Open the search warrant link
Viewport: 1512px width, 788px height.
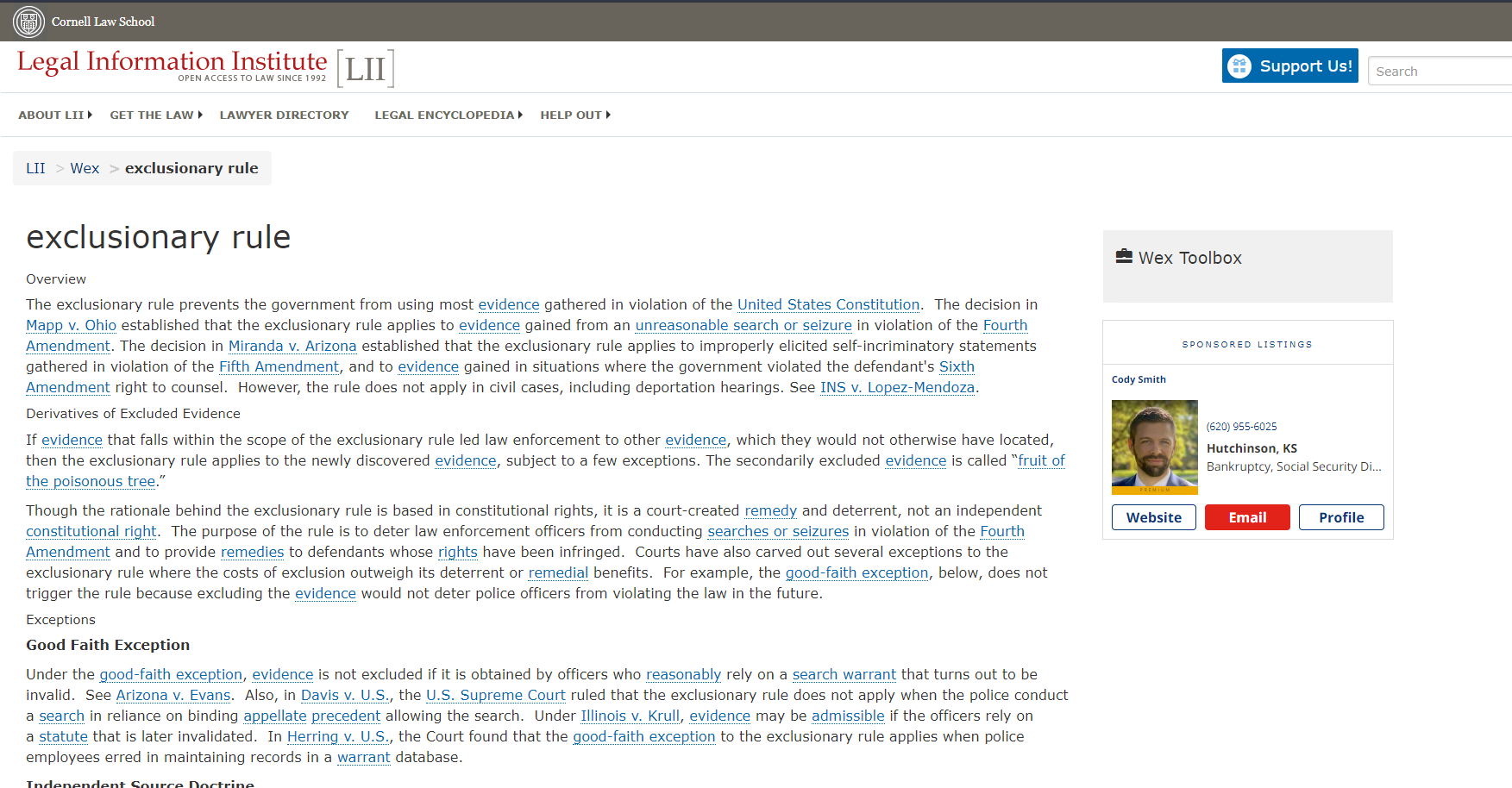844,674
